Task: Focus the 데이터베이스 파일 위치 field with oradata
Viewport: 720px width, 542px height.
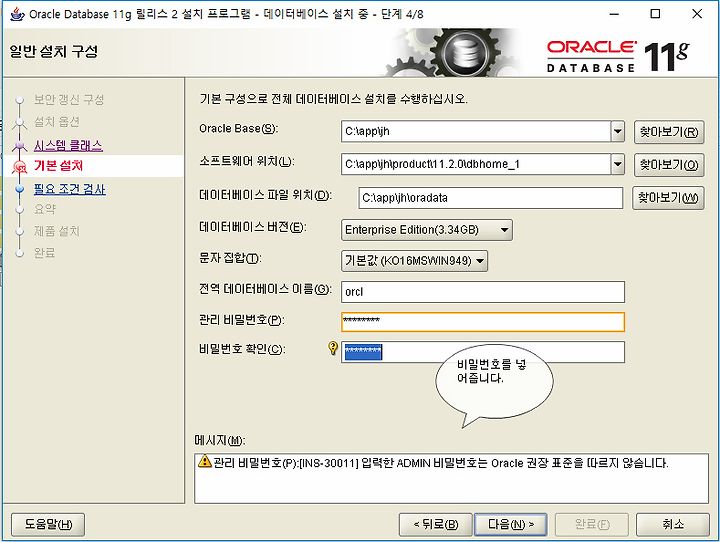Action: [x=490, y=198]
